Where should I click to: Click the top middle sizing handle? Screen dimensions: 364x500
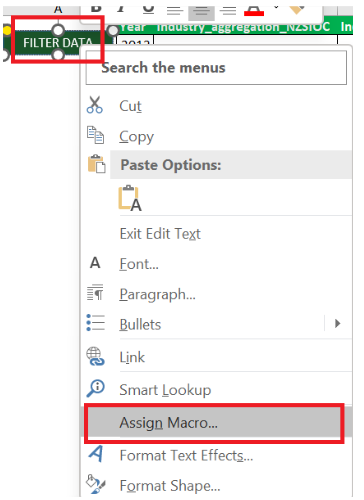click(58, 30)
